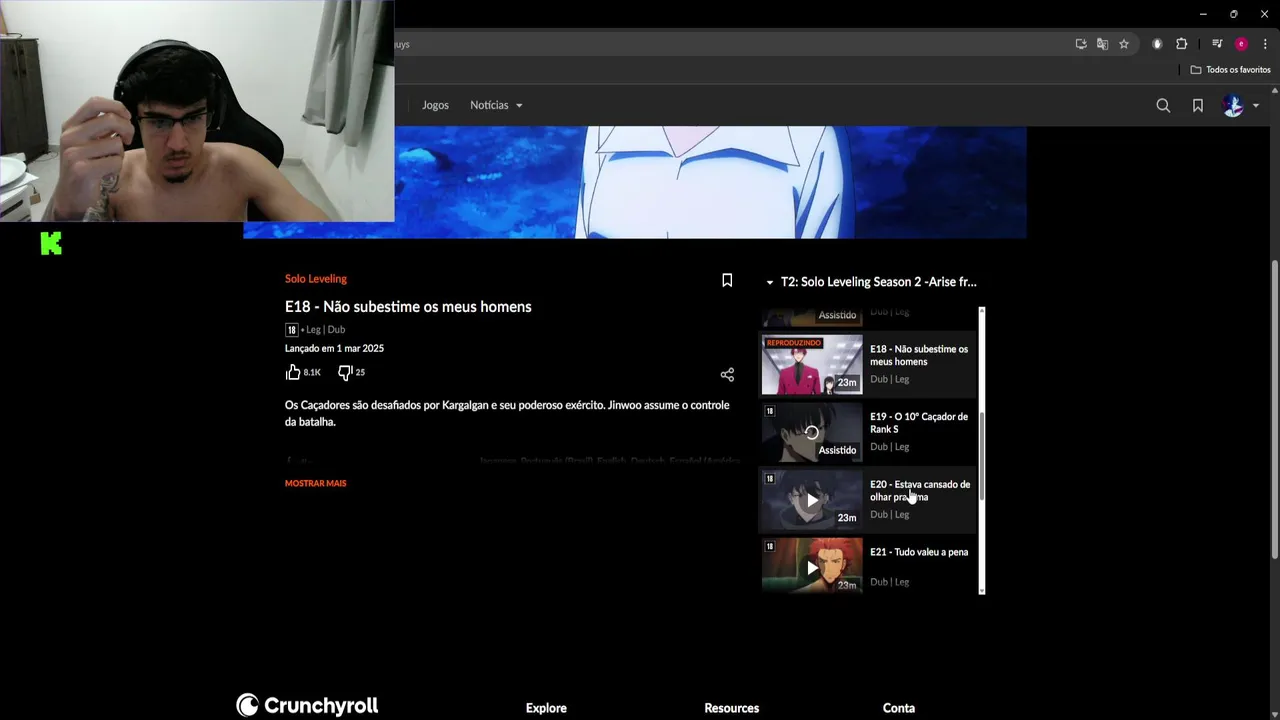Click the Crunchyroll footer logo
This screenshot has height=720, width=1280.
click(x=307, y=706)
